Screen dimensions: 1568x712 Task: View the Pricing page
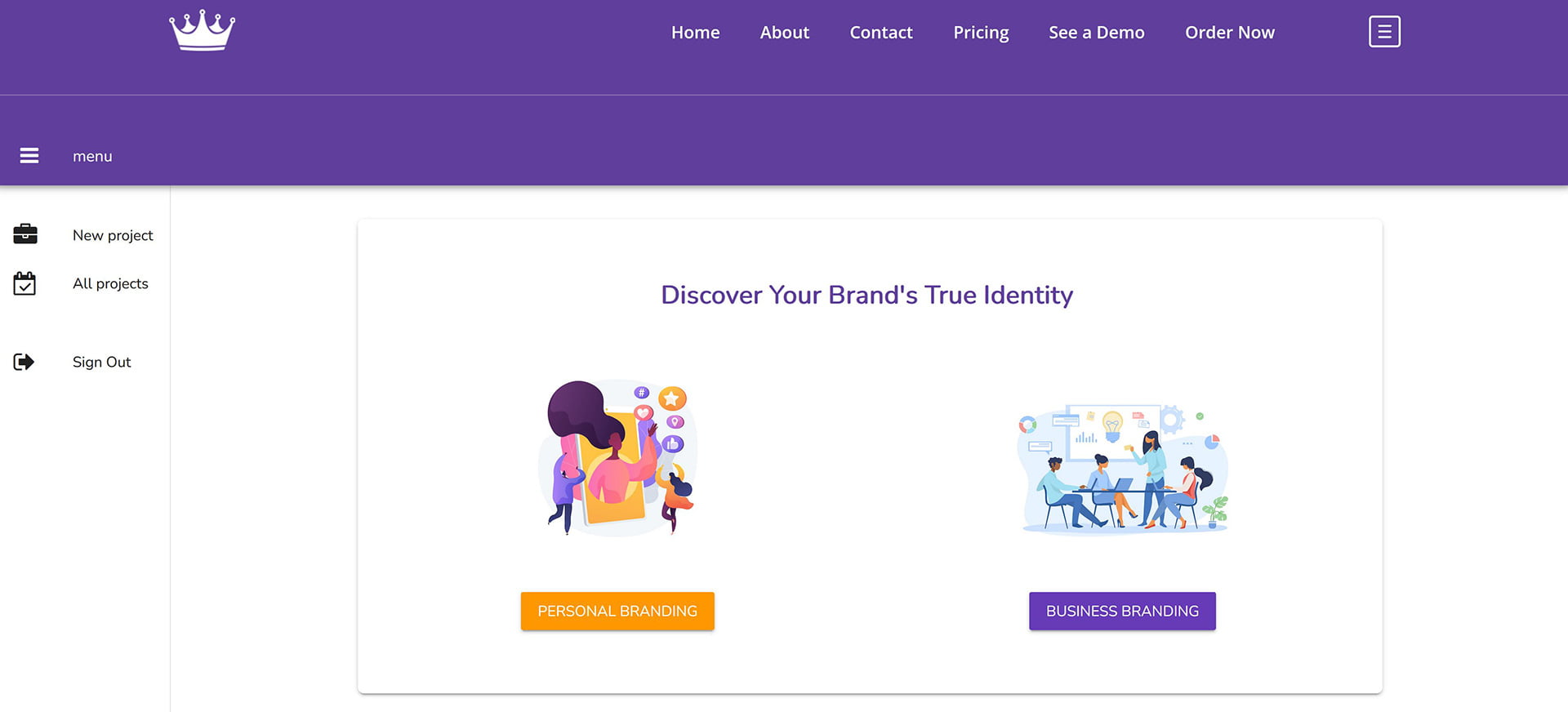pyautogui.click(x=981, y=33)
